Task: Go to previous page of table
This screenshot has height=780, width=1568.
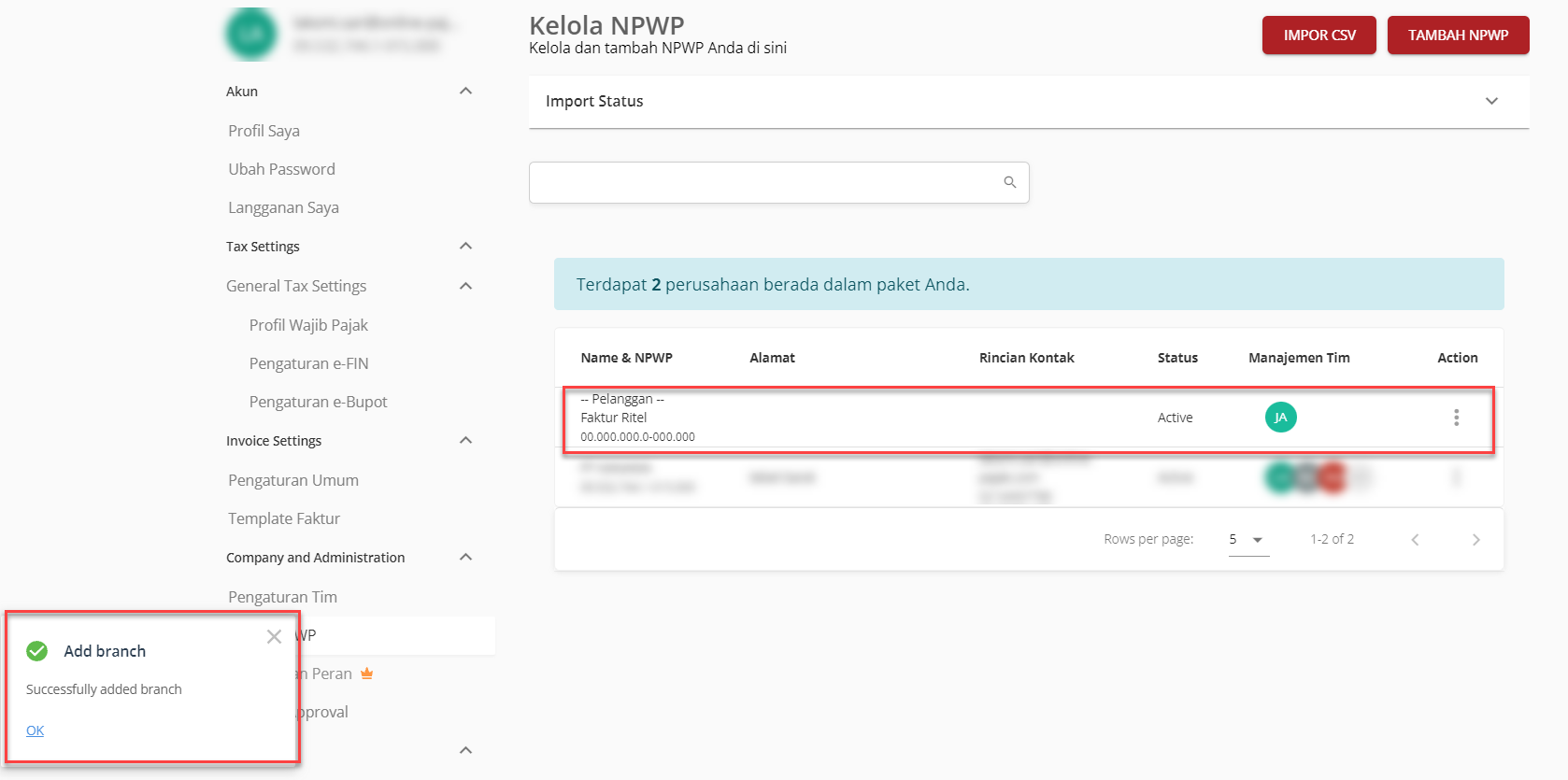Action: (1415, 540)
